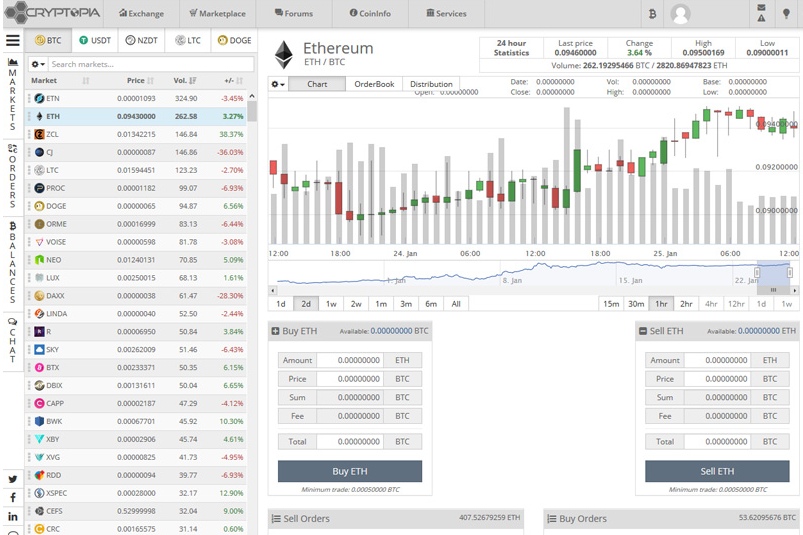This screenshot has height=535, width=803.
Task: Open Cryptopia's Twitter page
Action: pos(13,479)
